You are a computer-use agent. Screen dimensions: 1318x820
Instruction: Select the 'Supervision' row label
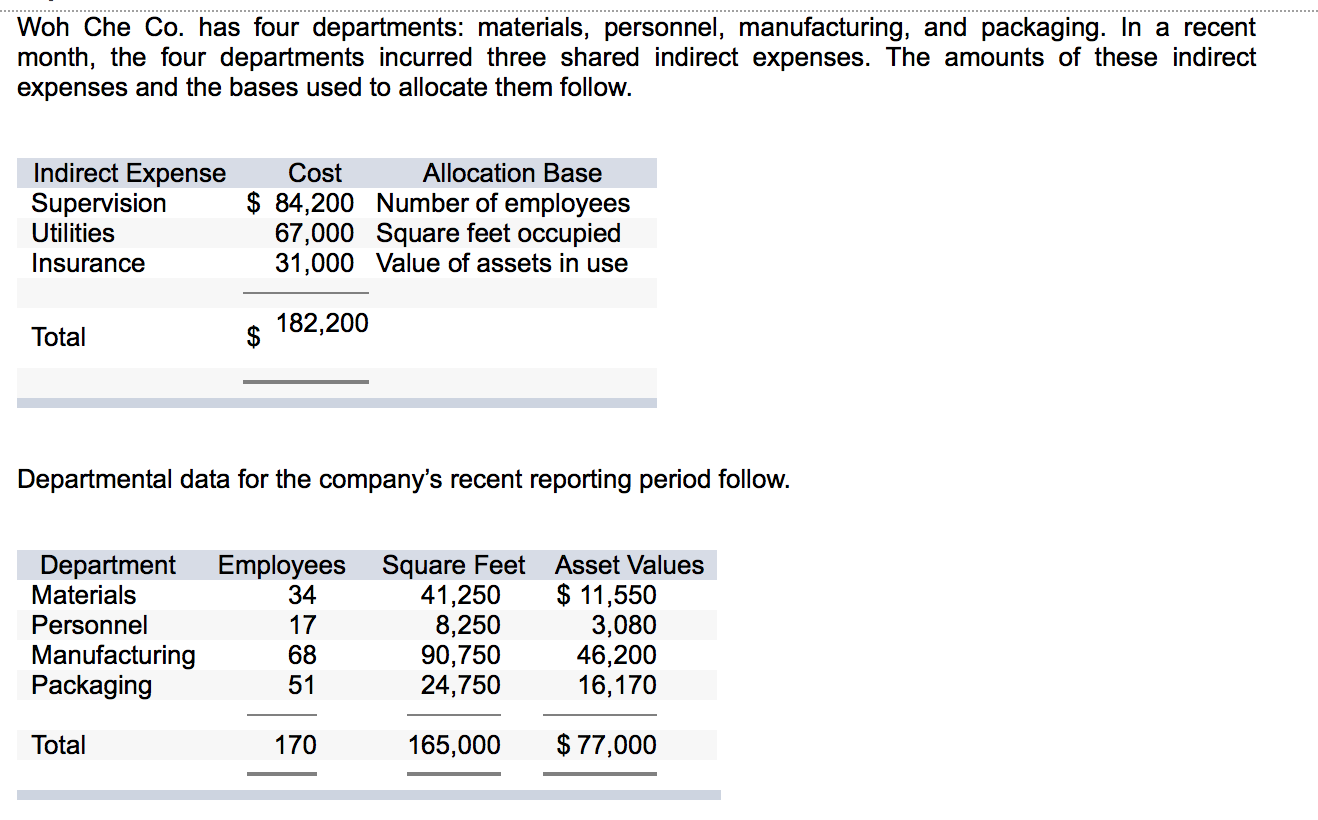point(99,203)
